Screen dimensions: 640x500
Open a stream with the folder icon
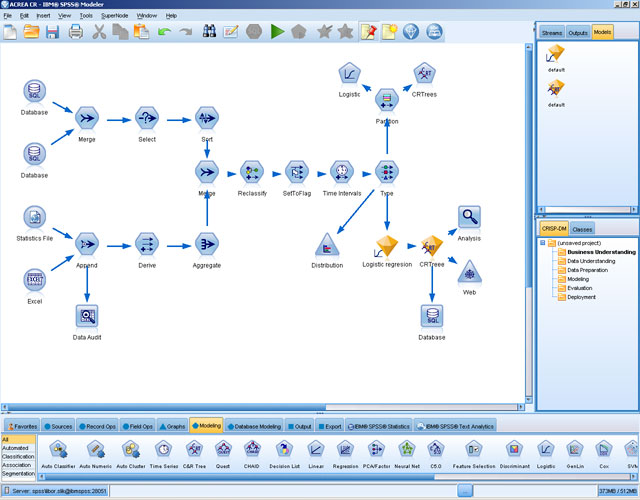click(x=31, y=32)
